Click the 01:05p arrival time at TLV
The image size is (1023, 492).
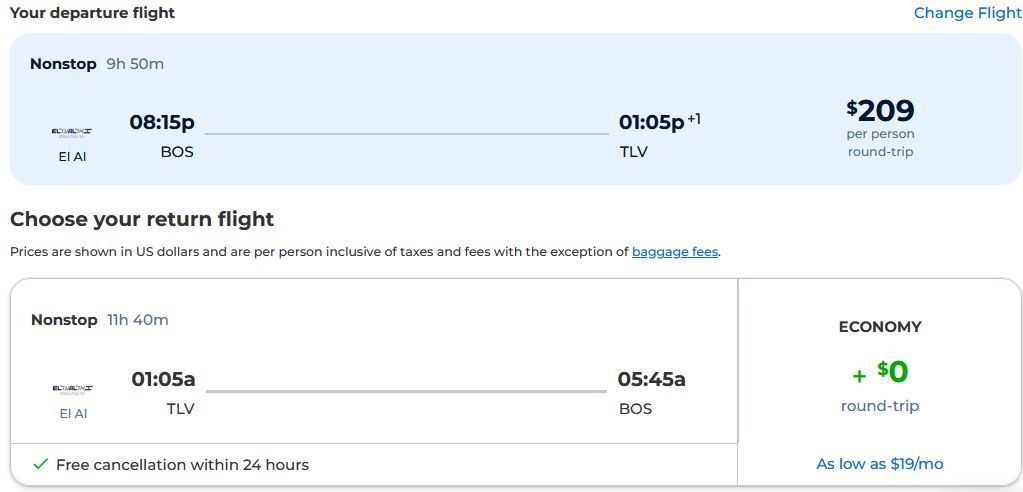[x=651, y=123]
